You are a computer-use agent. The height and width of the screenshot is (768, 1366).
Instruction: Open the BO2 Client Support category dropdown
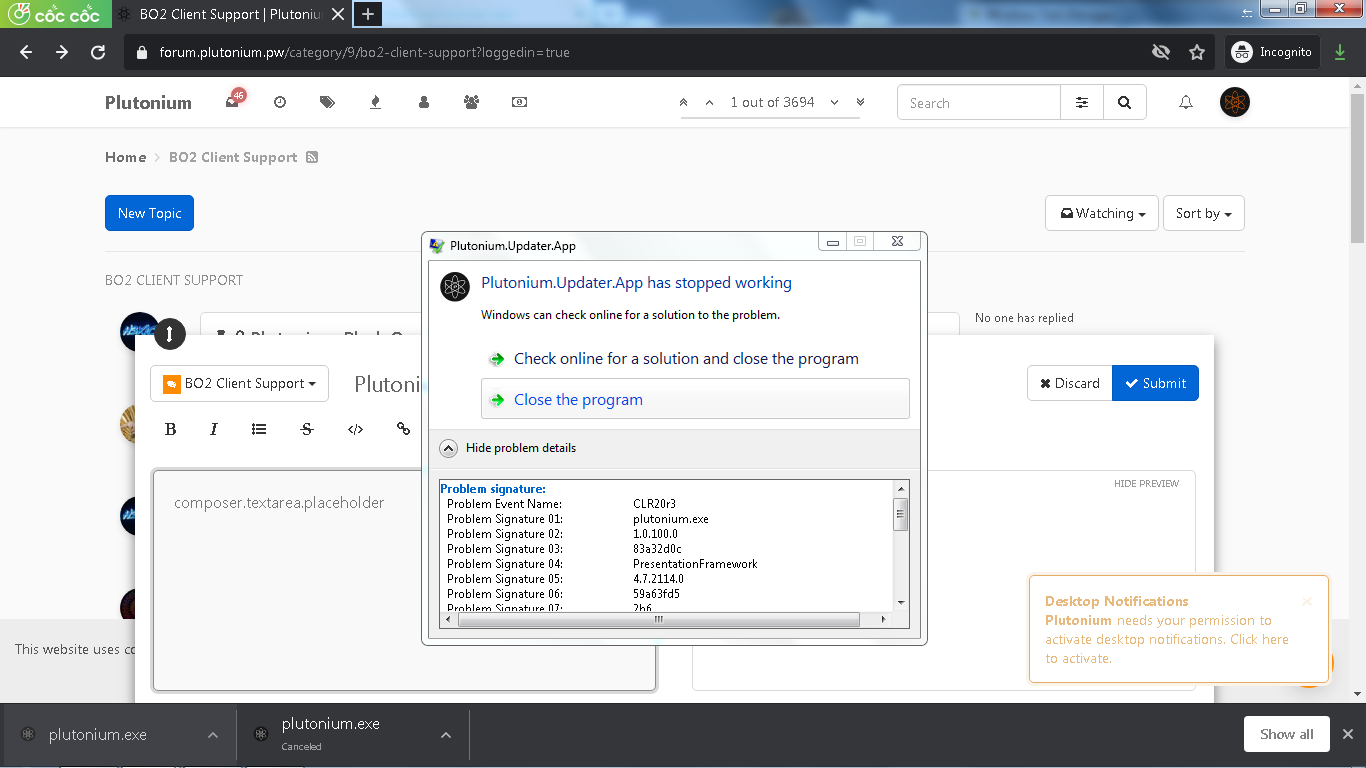click(240, 383)
